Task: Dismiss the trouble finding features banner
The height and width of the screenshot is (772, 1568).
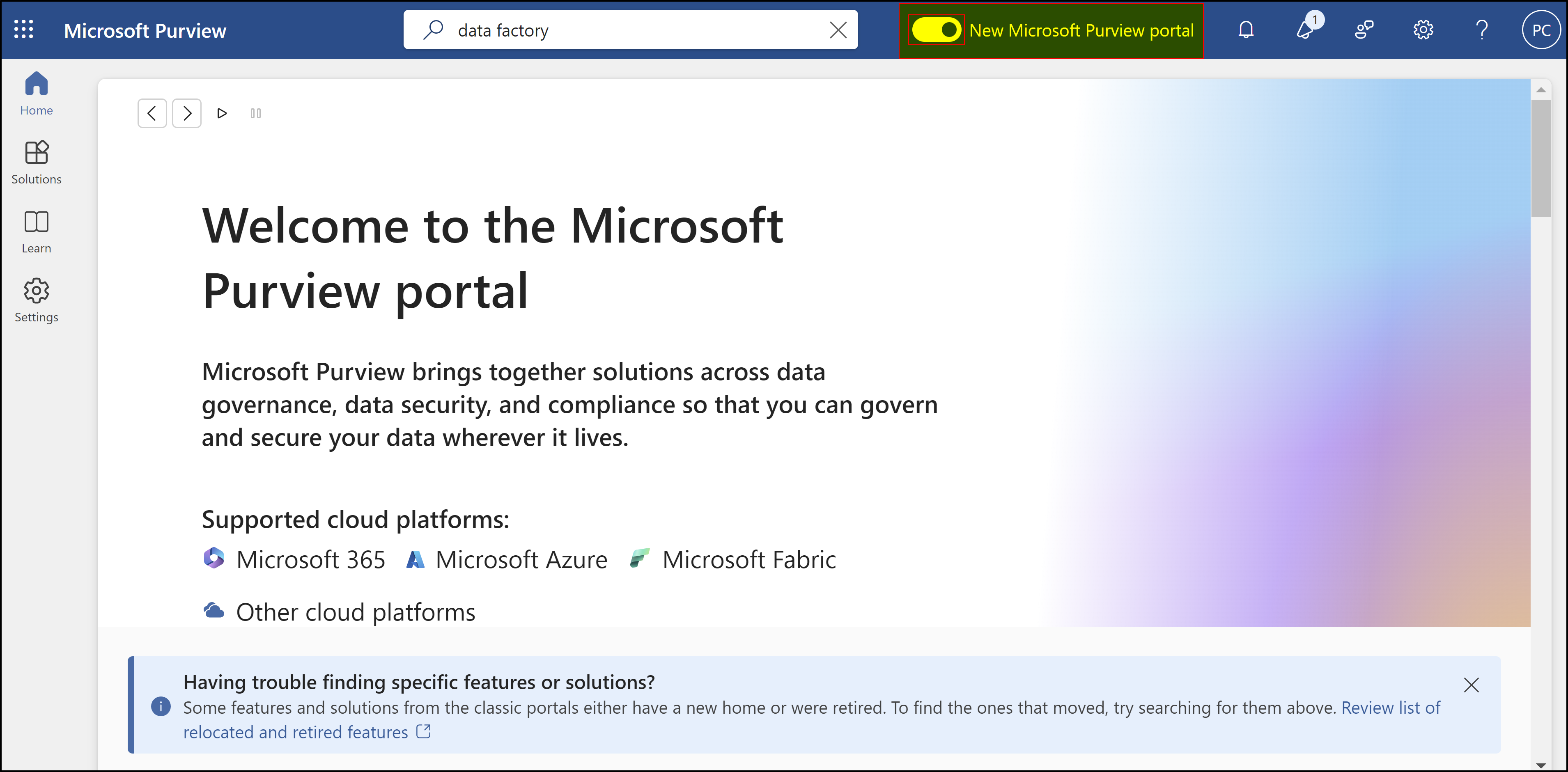Action: (x=1471, y=685)
